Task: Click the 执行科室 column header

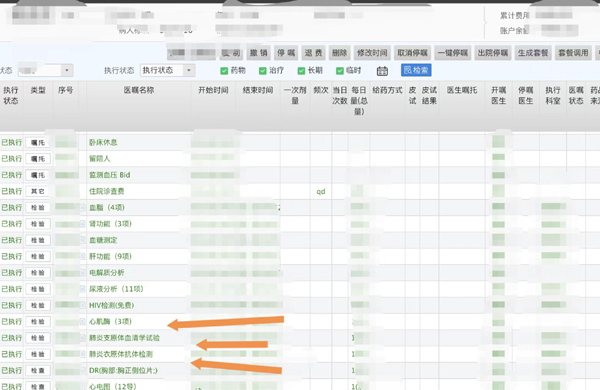Action: tap(553, 96)
